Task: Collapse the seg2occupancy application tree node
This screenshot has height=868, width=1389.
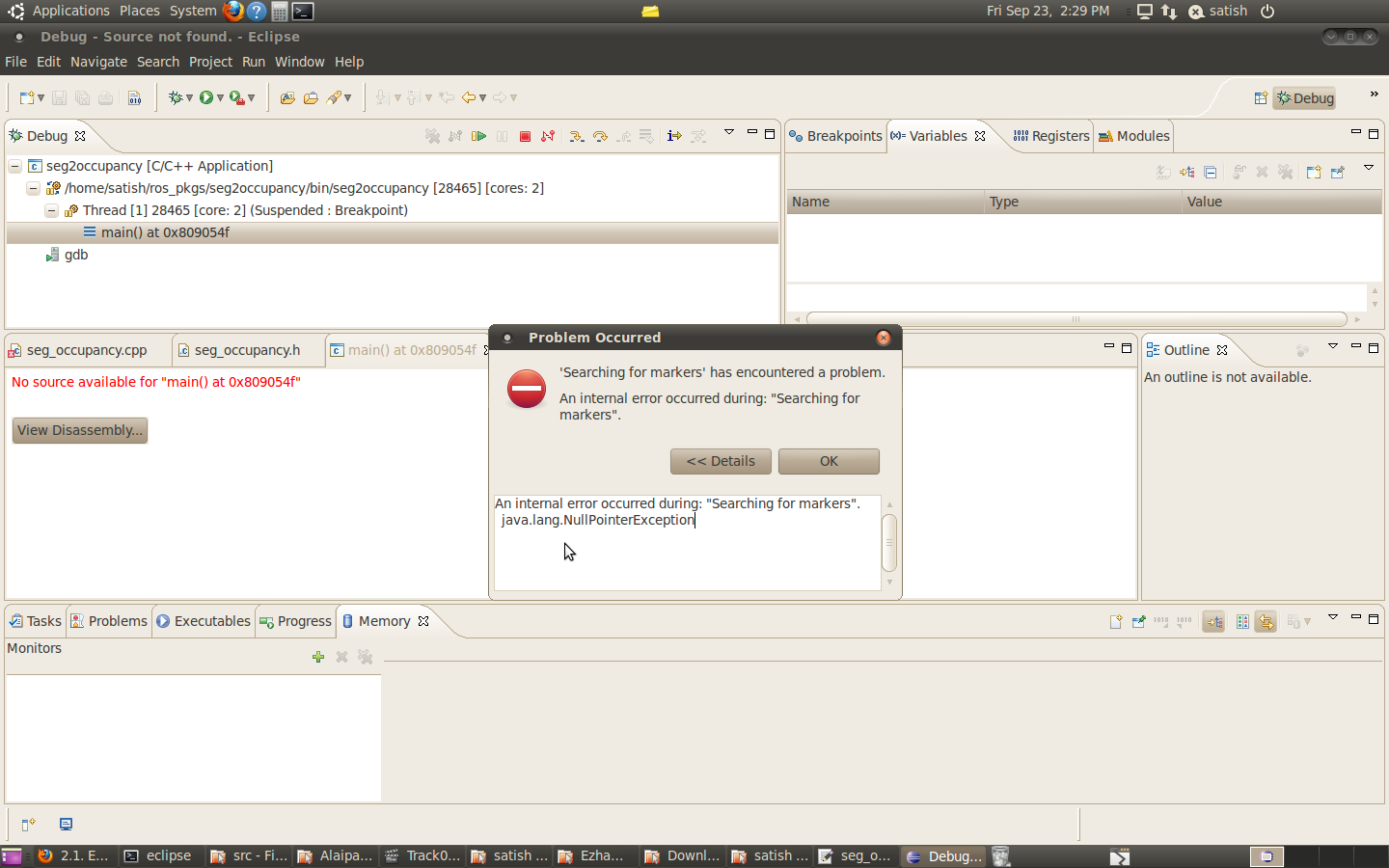Action: pyautogui.click(x=15, y=166)
